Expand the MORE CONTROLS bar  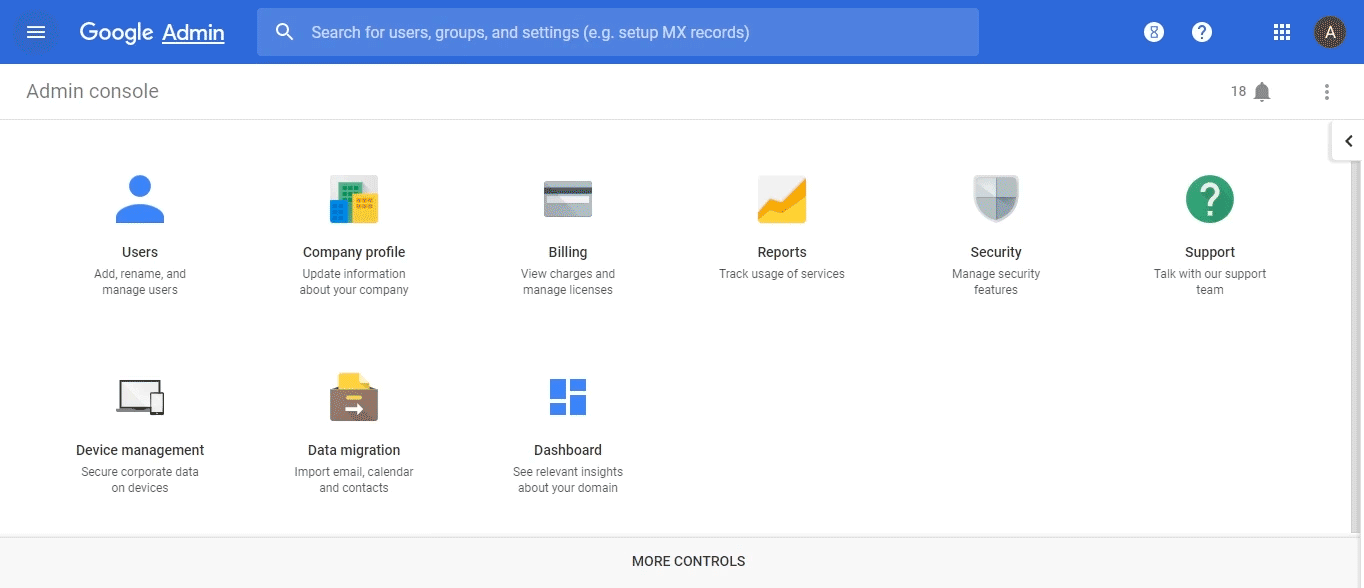689,562
